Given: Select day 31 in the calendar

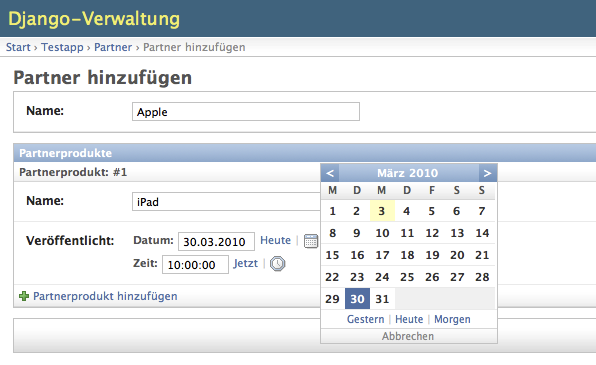Looking at the screenshot, I should point(382,299).
